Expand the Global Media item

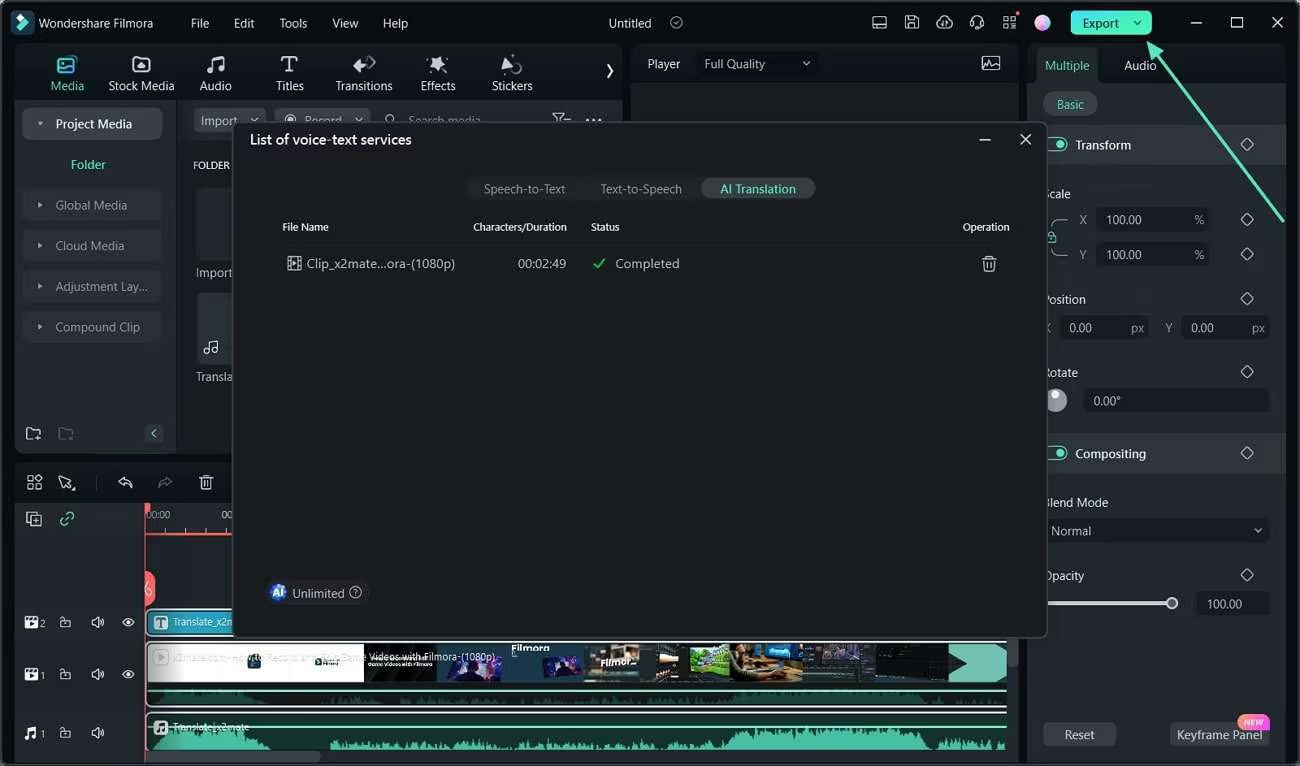click(x=41, y=205)
